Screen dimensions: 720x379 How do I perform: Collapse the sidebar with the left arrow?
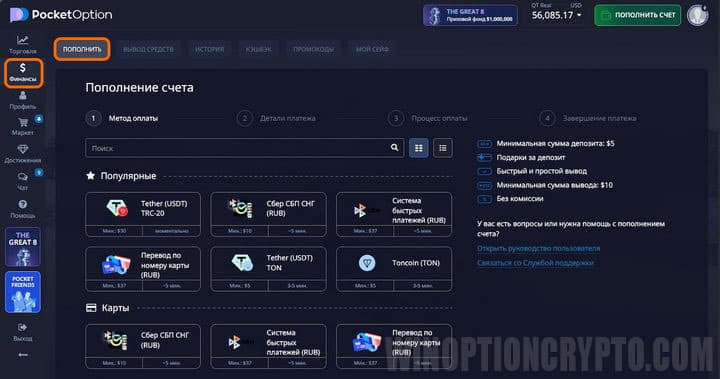[x=22, y=355]
